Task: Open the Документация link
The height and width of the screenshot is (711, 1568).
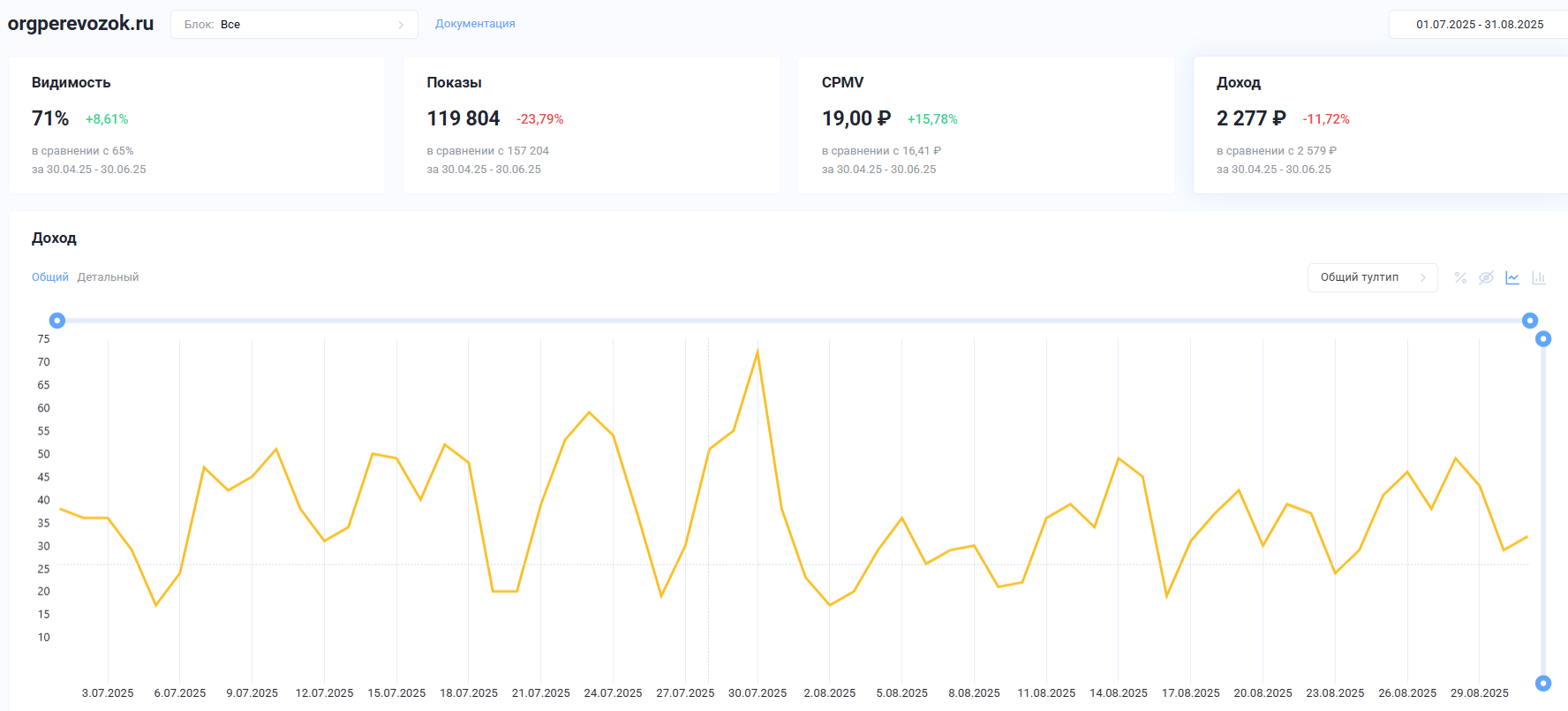Action: (475, 24)
